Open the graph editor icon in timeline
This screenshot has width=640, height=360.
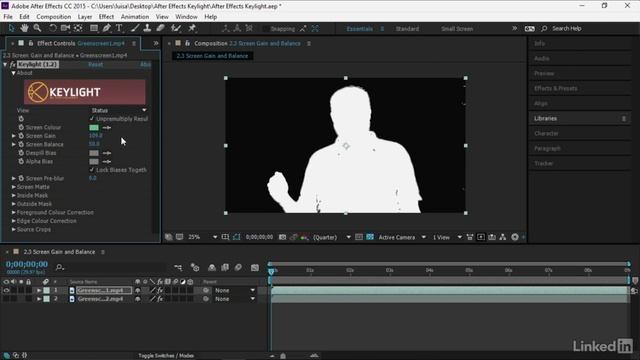click(x=255, y=267)
